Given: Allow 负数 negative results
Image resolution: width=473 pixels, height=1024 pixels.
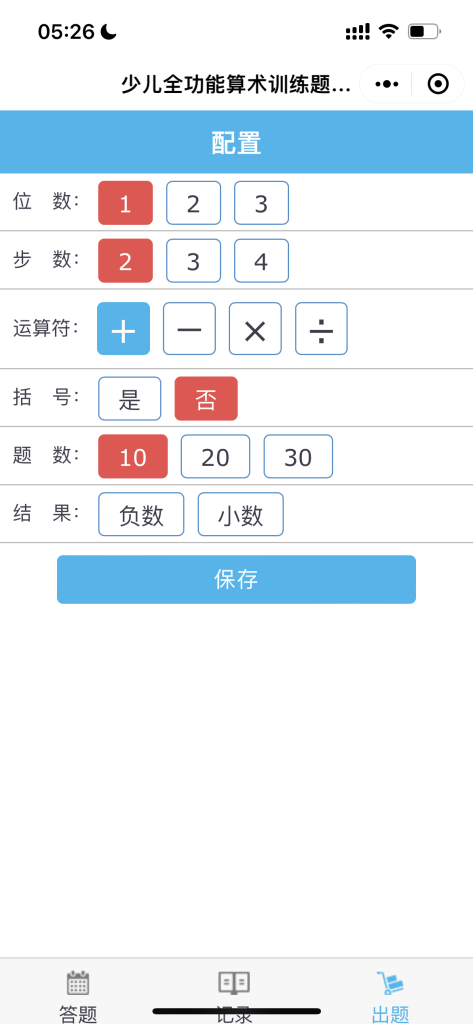Looking at the screenshot, I should tap(141, 515).
